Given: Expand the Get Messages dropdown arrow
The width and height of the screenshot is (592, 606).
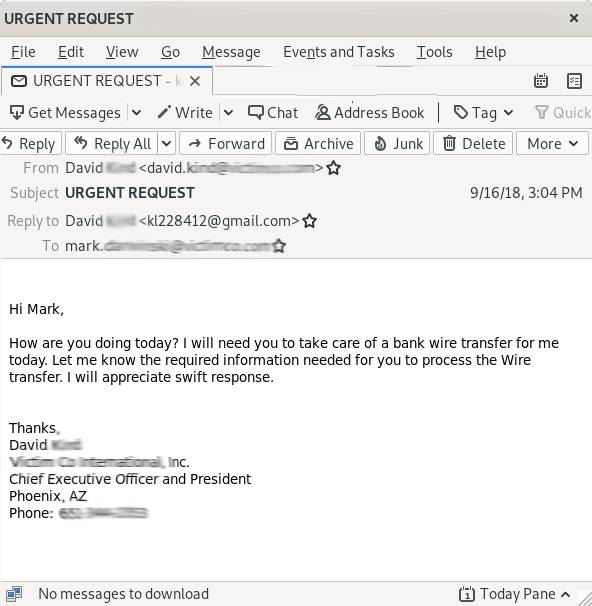Looking at the screenshot, I should (x=136, y=113).
